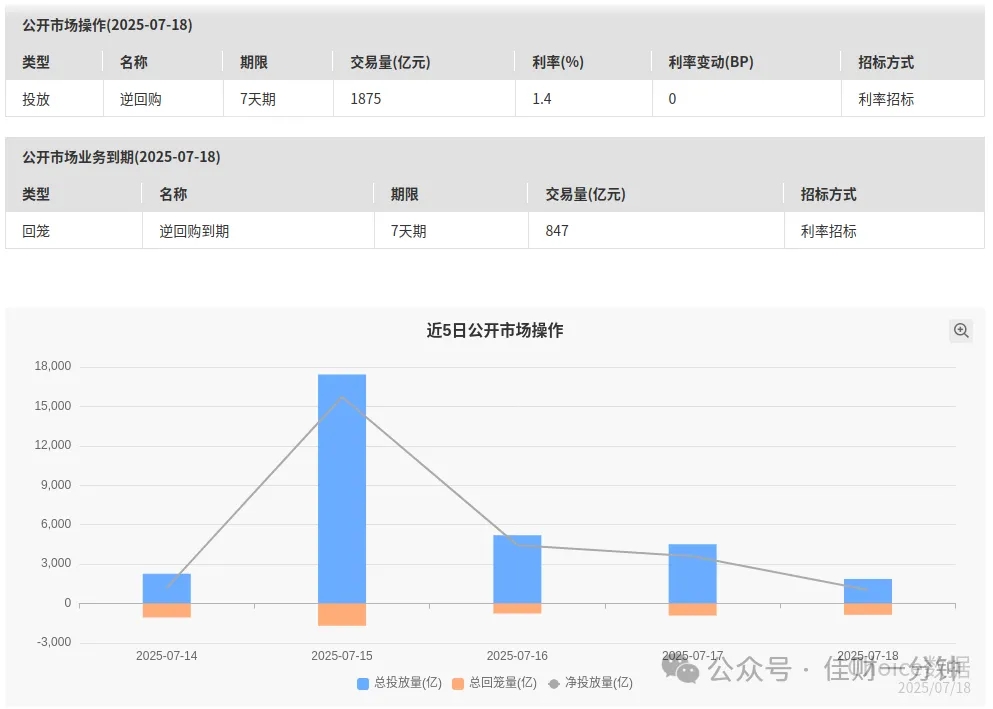Click 7天期 in the 逆回购到期 row

tap(408, 231)
